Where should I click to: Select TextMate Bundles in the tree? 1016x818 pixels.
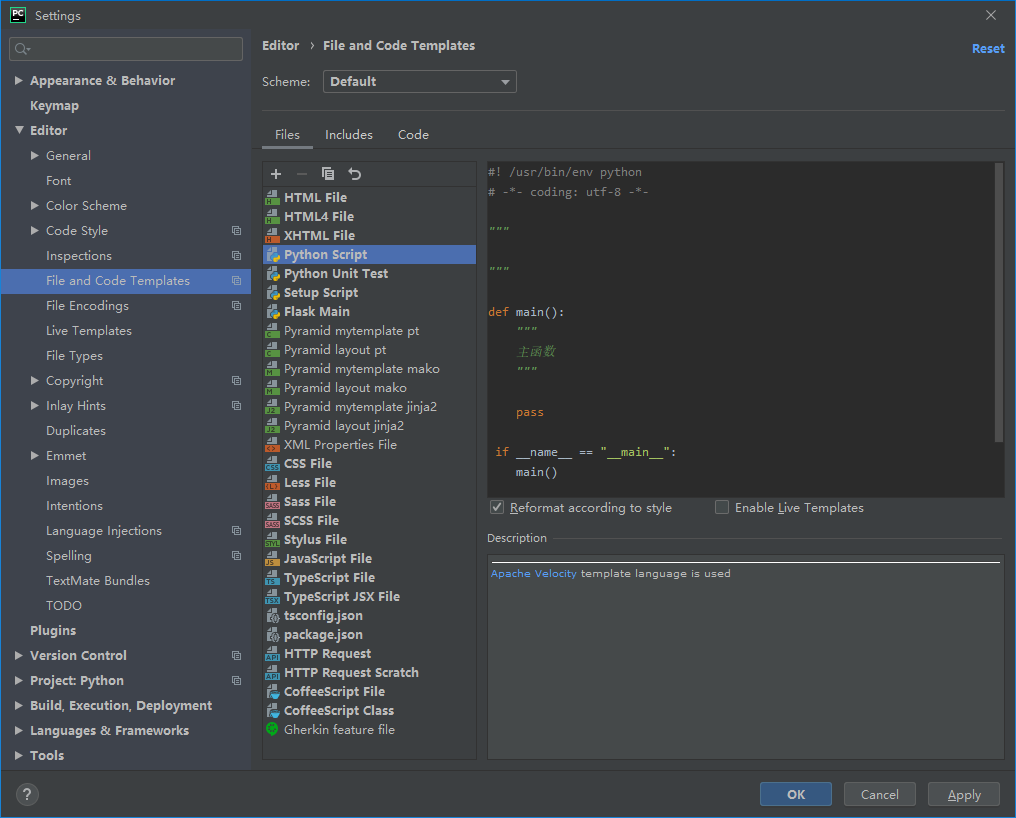[98, 581]
